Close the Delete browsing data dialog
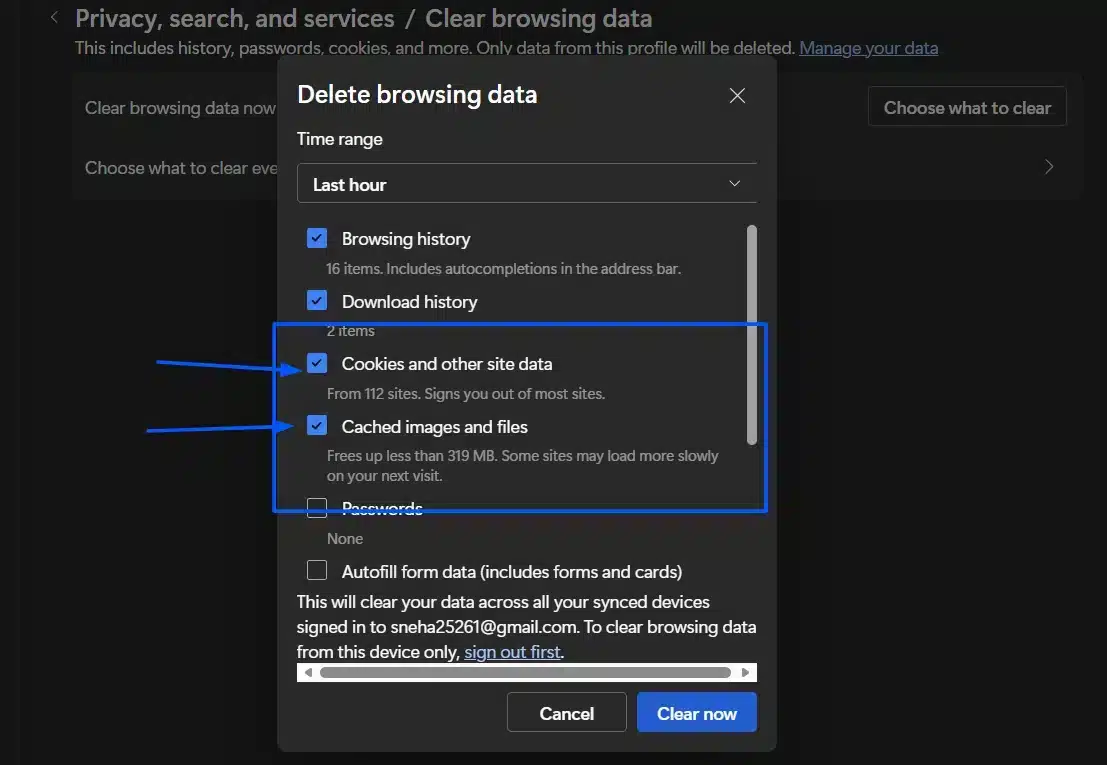This screenshot has width=1107, height=765. click(x=737, y=95)
